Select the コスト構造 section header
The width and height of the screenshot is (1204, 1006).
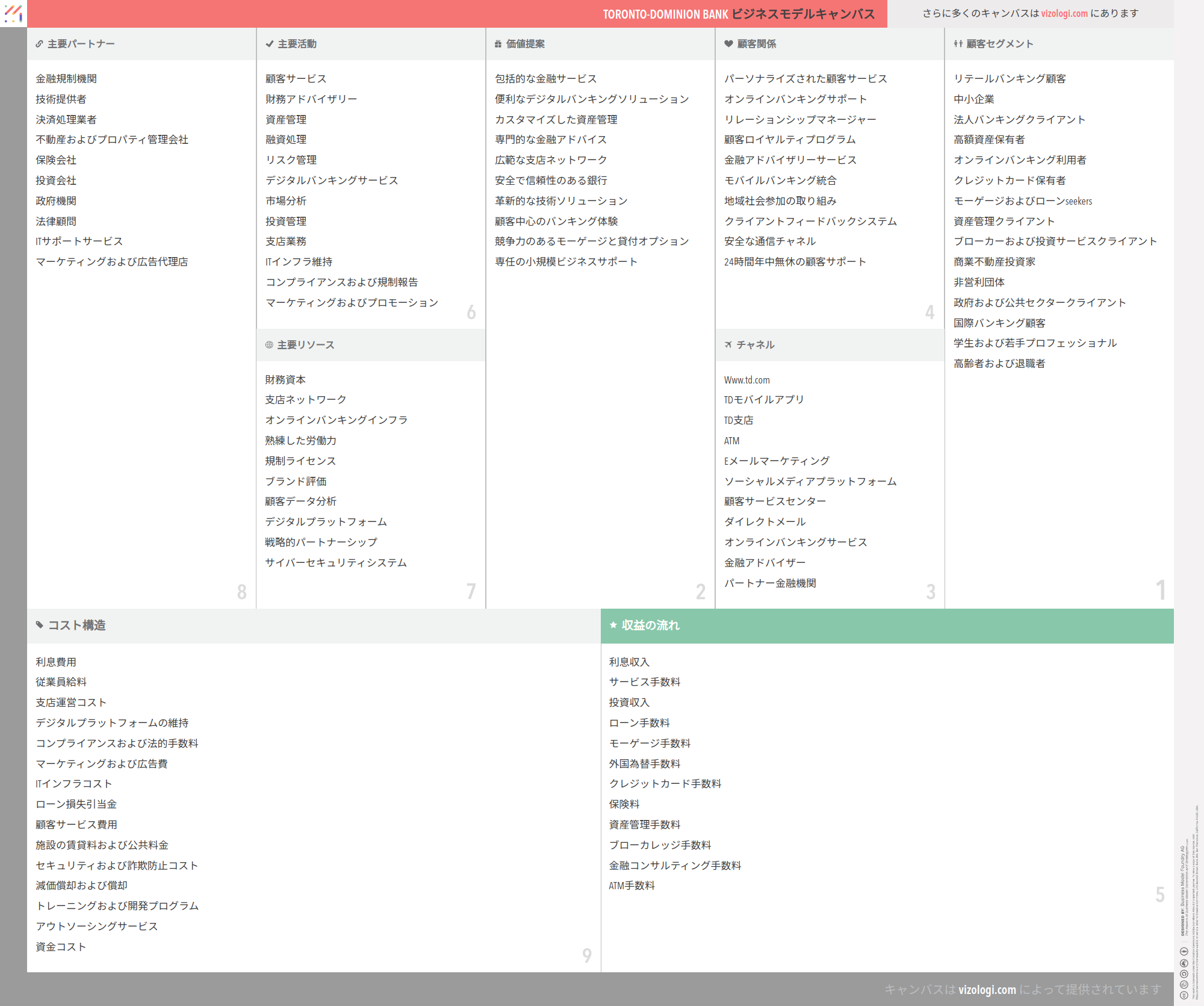76,626
